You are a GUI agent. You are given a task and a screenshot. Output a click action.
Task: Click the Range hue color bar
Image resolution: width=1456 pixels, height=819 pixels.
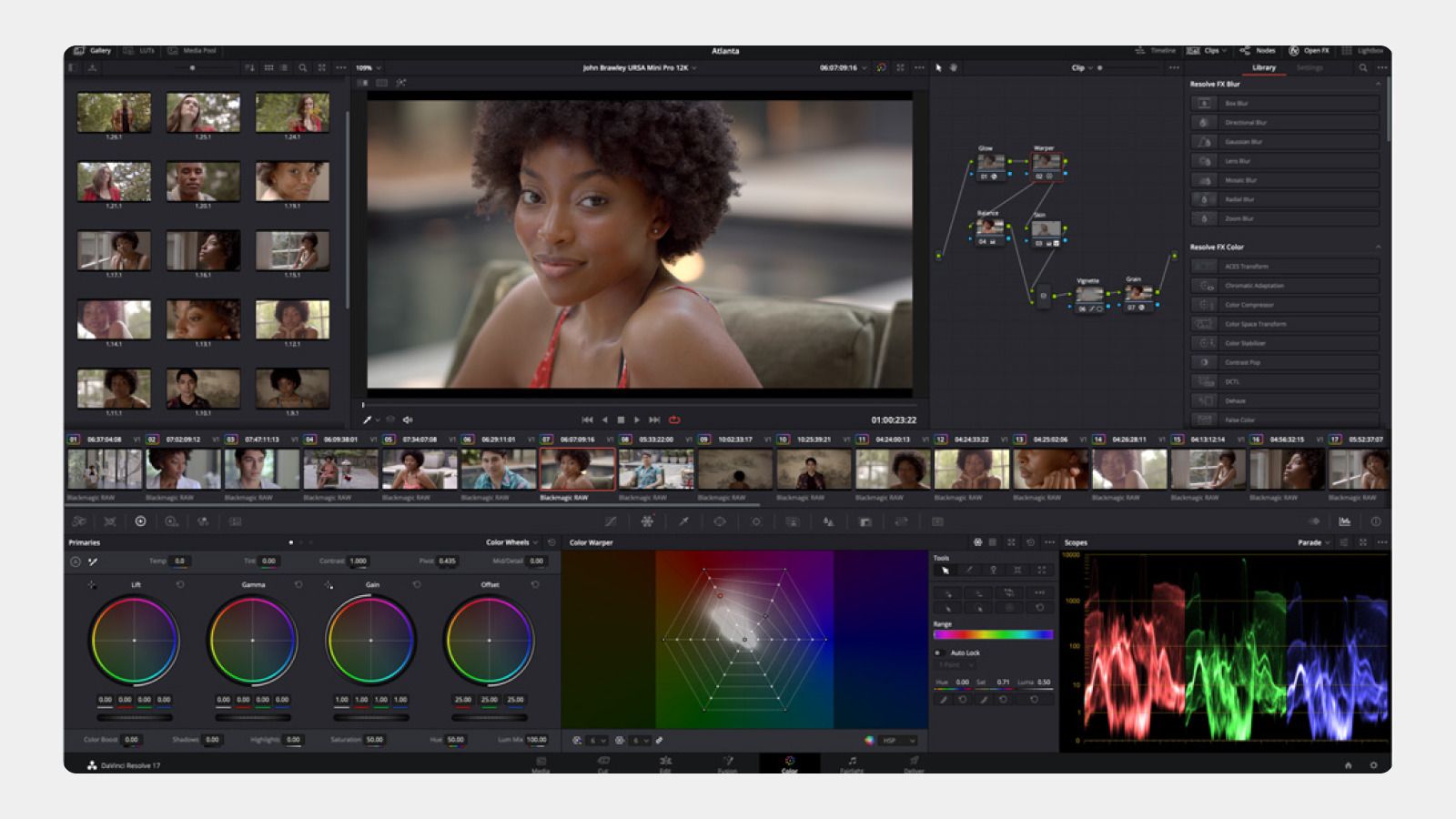[x=993, y=634]
